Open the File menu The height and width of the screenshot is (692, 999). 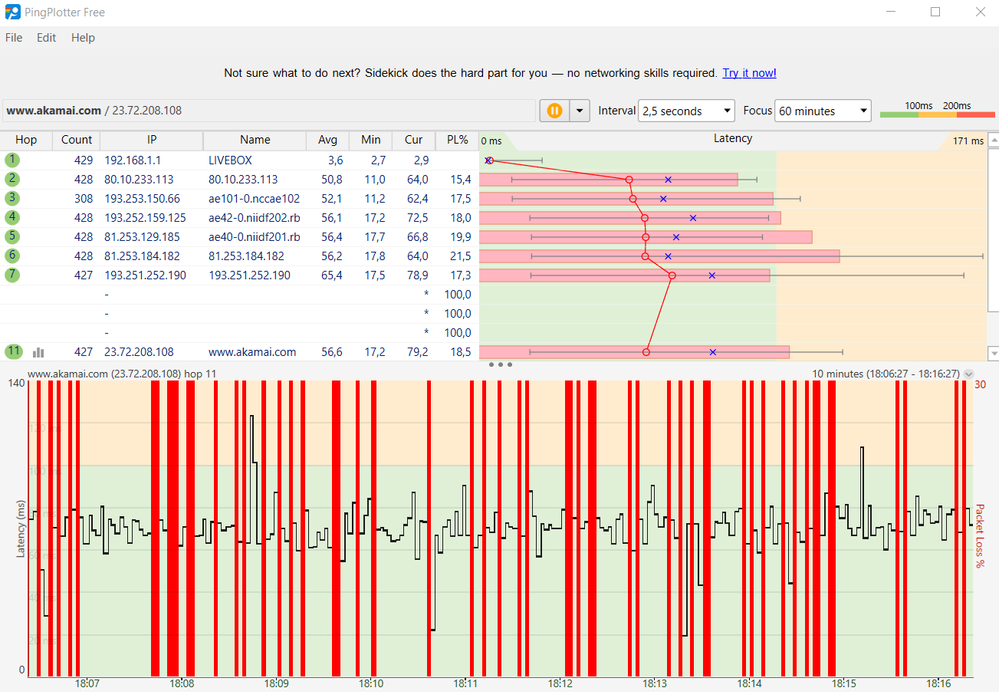(x=14, y=38)
